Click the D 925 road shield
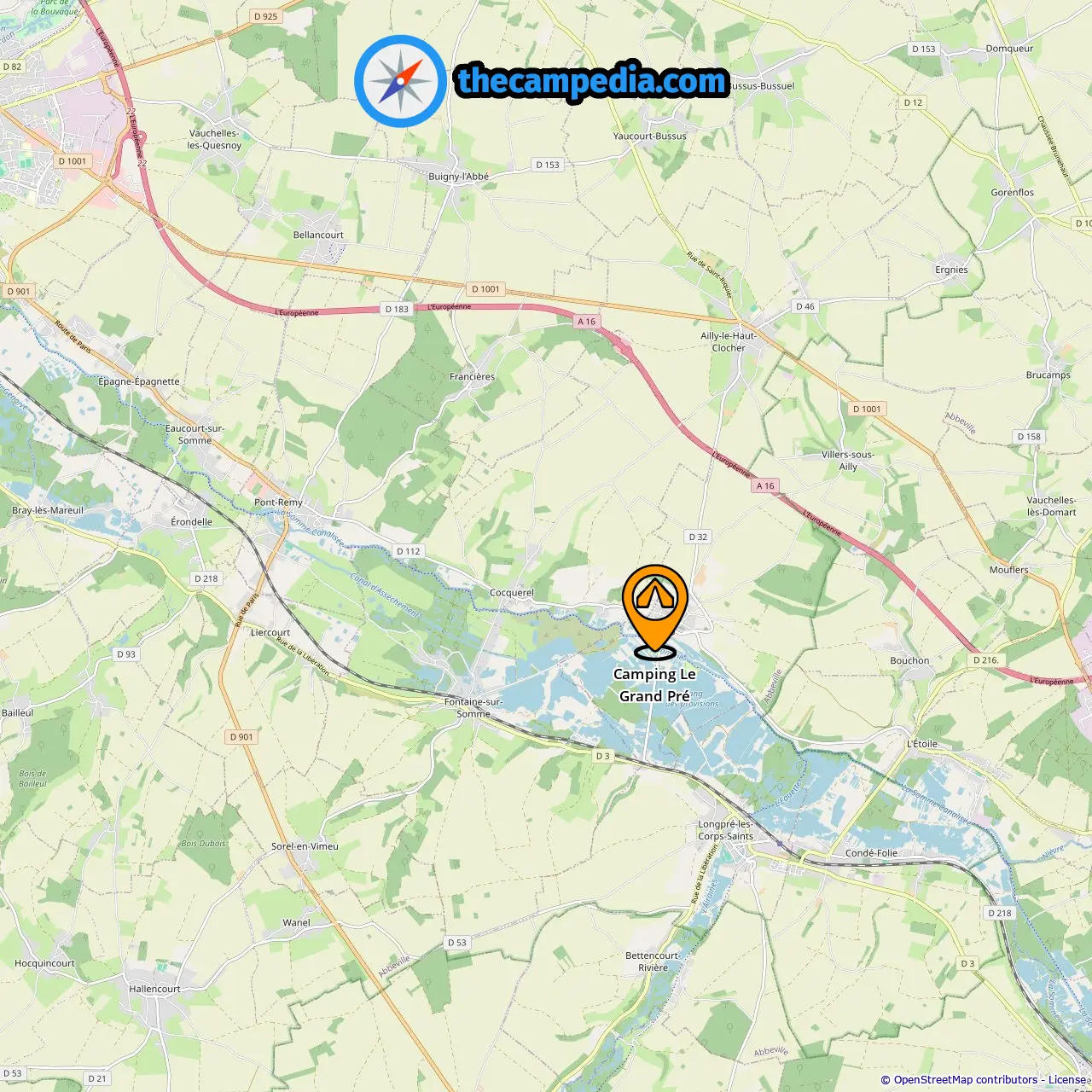This screenshot has height=1092, width=1092. point(265,16)
